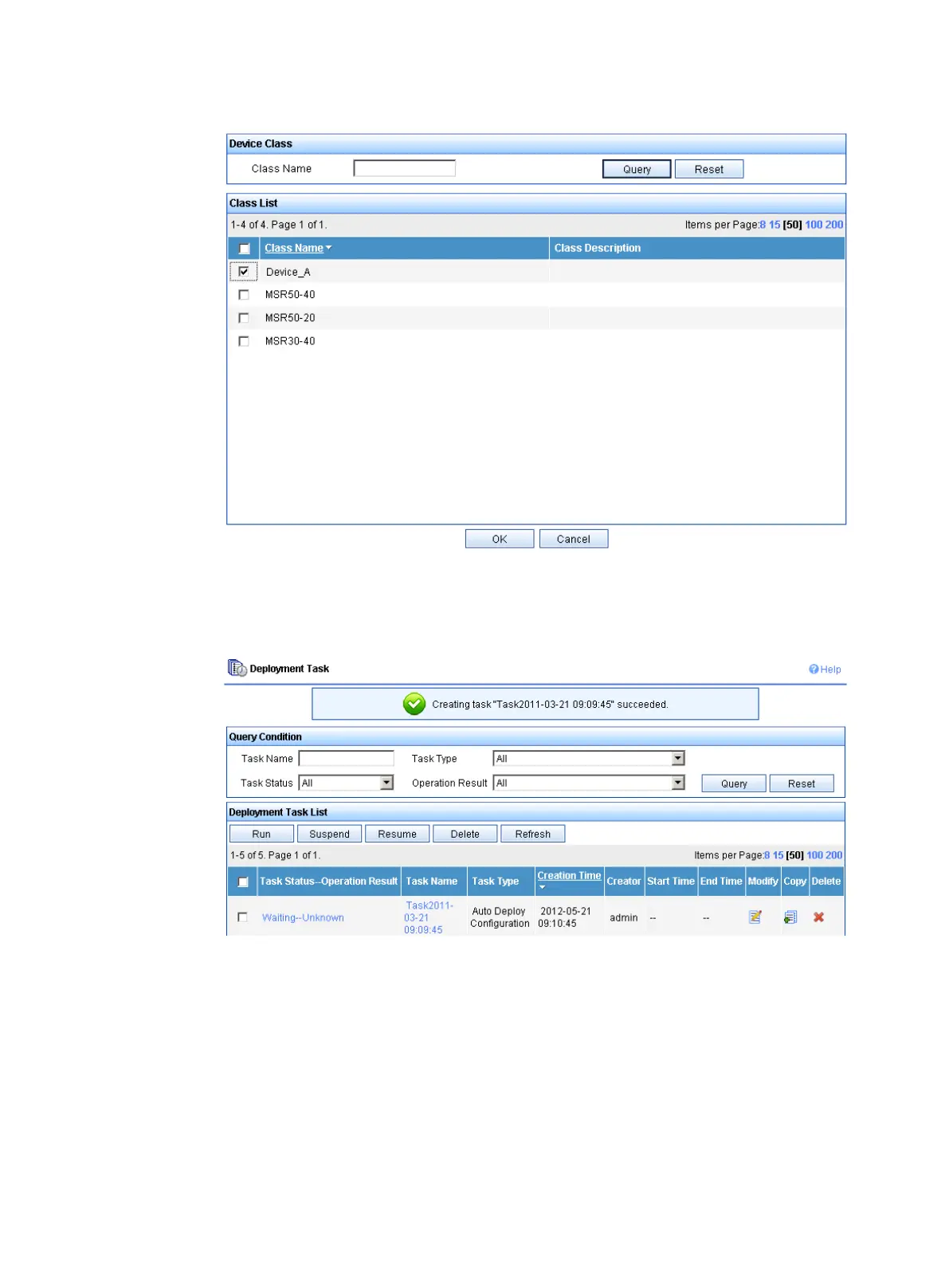The image size is (949, 1288).
Task: Click Reset in Query Condition panel
Action: pyautogui.click(x=802, y=783)
